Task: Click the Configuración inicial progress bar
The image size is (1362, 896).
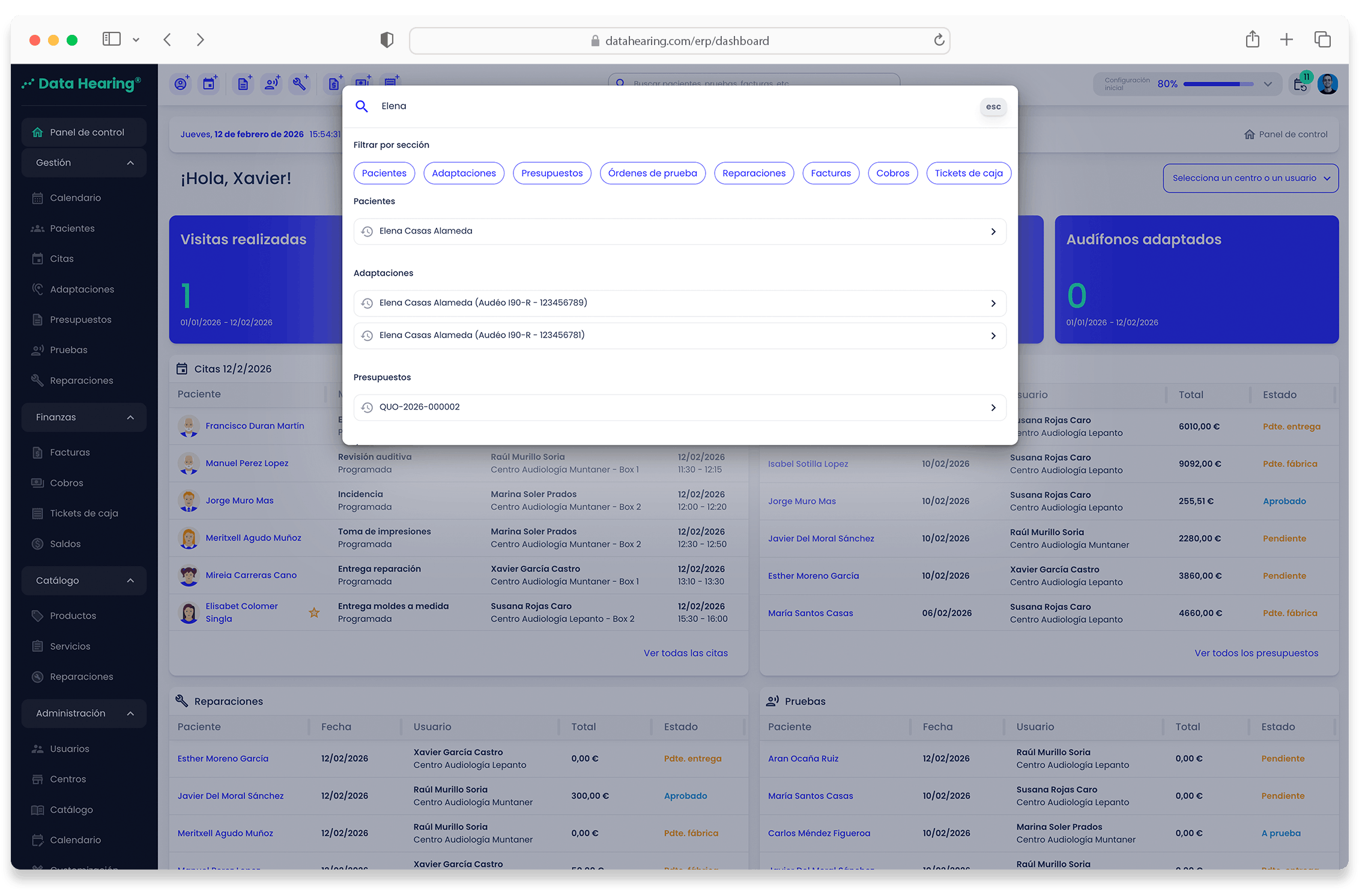Action: [1217, 84]
